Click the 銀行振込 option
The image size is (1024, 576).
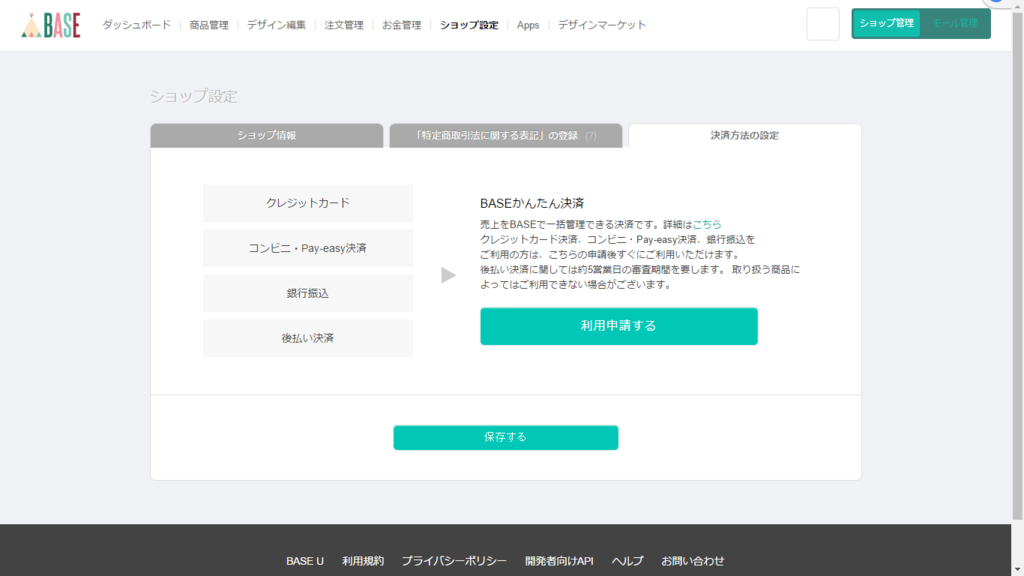pyautogui.click(x=308, y=293)
